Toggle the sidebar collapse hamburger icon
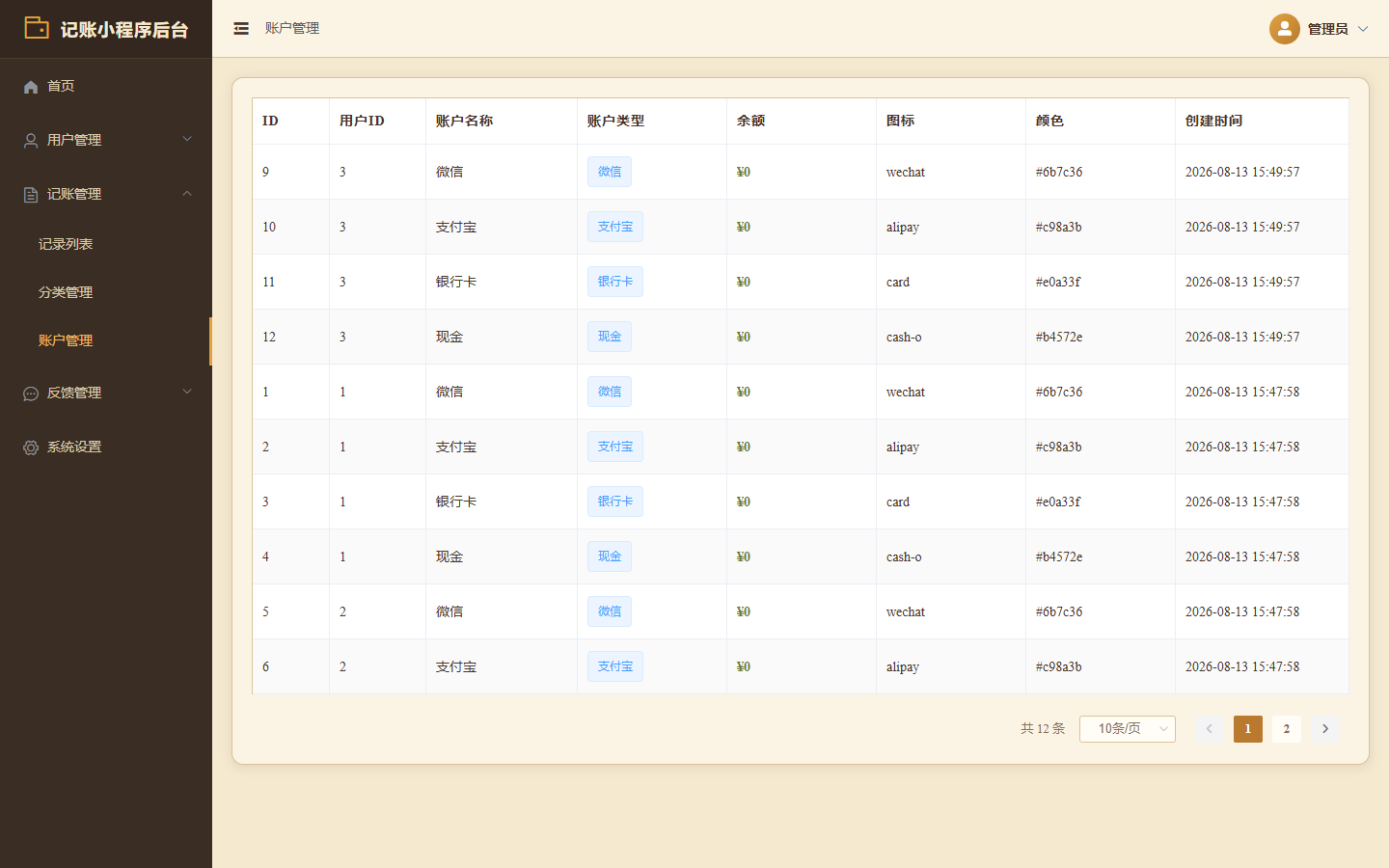 (x=241, y=29)
